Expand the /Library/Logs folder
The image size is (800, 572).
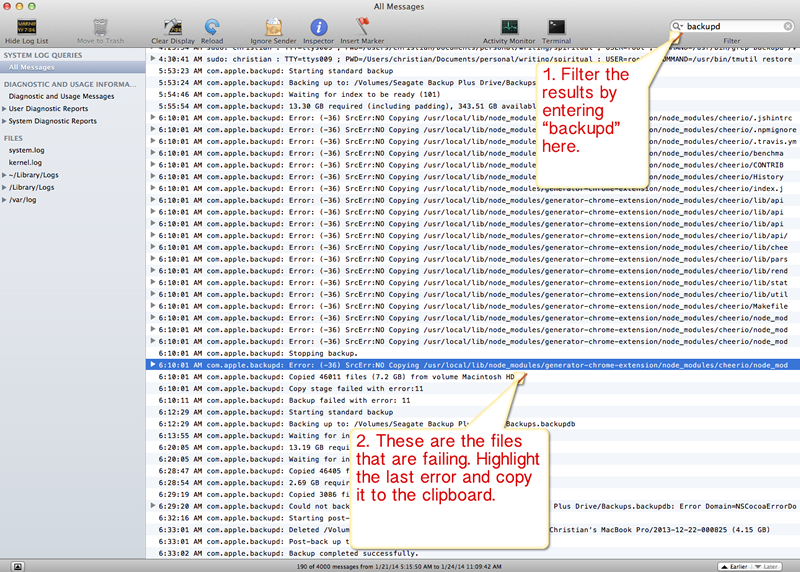pyautogui.click(x=4, y=187)
